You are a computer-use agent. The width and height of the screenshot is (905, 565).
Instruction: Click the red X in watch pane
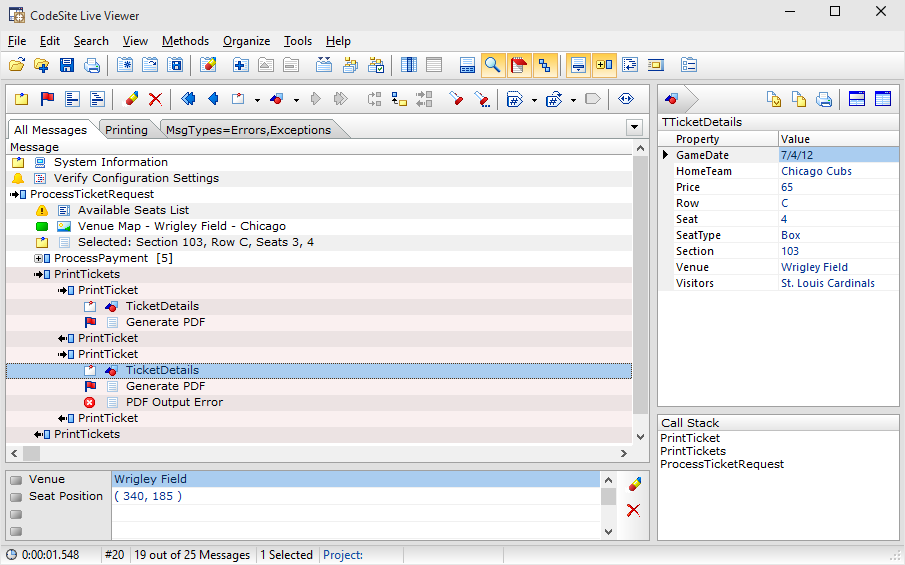pos(634,510)
